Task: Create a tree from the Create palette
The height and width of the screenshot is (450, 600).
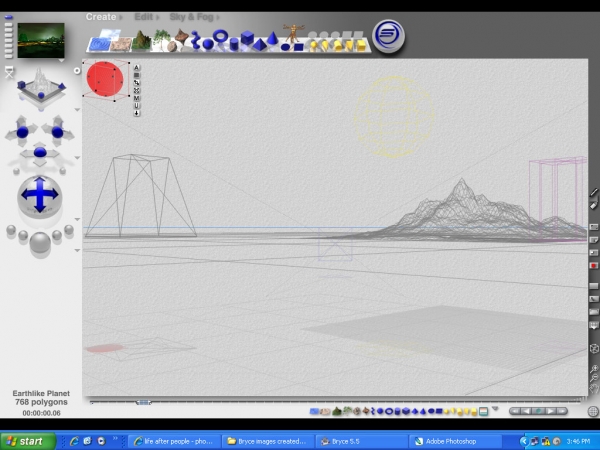Action: pos(161,38)
